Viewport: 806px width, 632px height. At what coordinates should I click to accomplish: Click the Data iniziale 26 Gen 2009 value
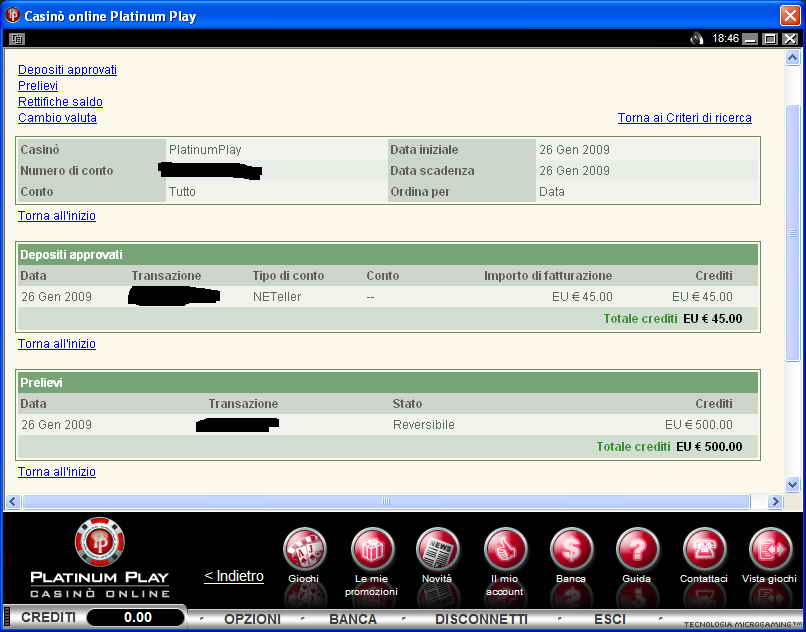pos(574,150)
